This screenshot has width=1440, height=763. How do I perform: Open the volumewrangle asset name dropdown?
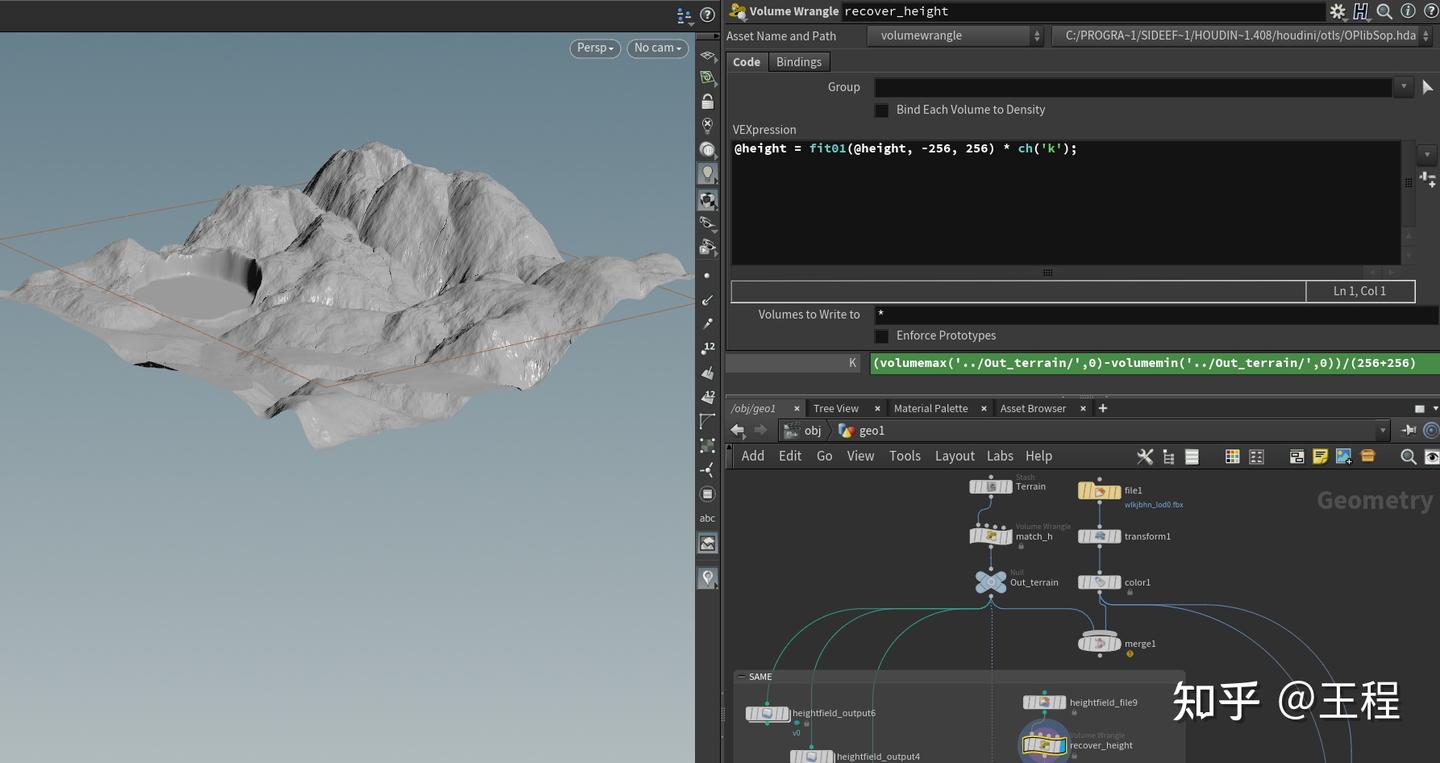(x=954, y=36)
